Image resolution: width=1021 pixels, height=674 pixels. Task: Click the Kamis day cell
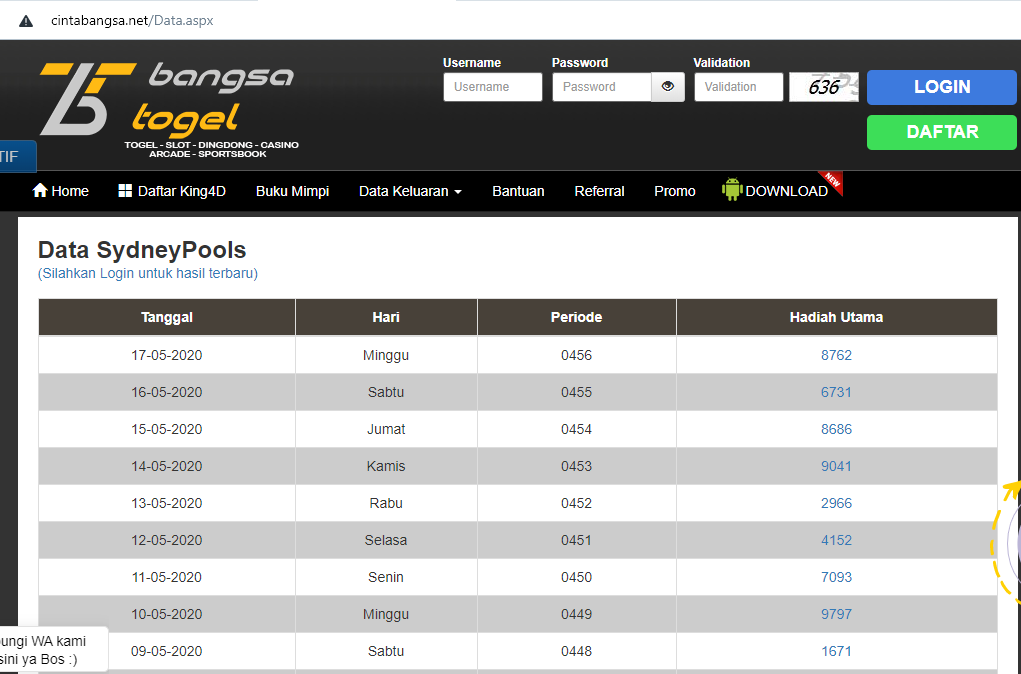point(386,466)
